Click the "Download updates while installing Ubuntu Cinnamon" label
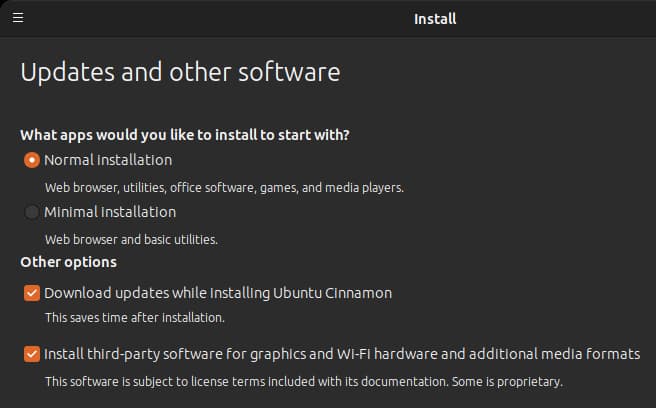656x408 pixels. pos(218,293)
